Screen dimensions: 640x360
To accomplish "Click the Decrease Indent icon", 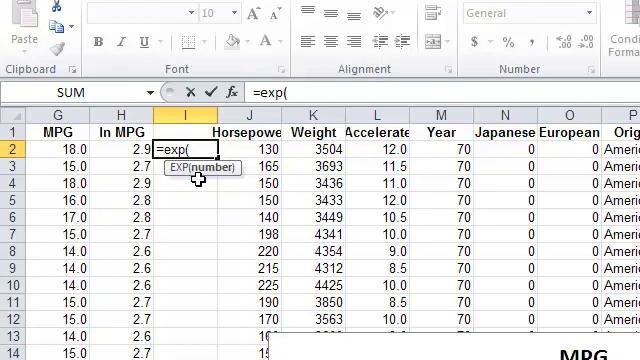I will tap(380, 42).
